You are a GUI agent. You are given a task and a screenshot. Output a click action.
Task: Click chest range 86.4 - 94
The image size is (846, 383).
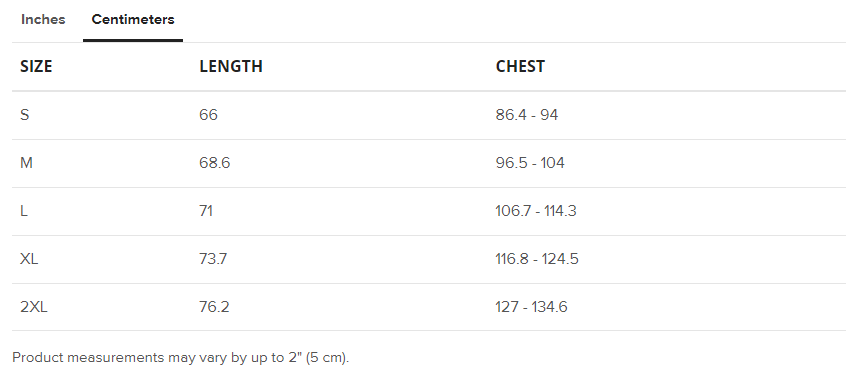click(527, 115)
